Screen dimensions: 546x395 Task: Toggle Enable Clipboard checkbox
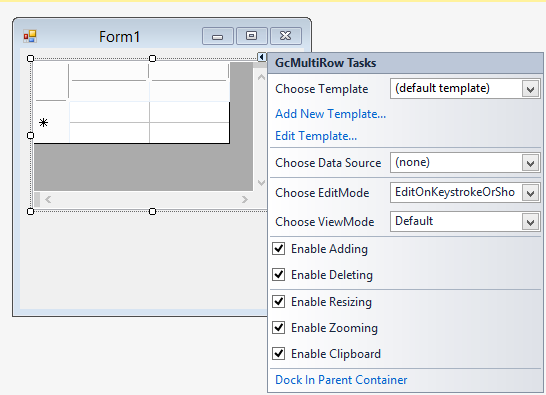(x=279, y=354)
